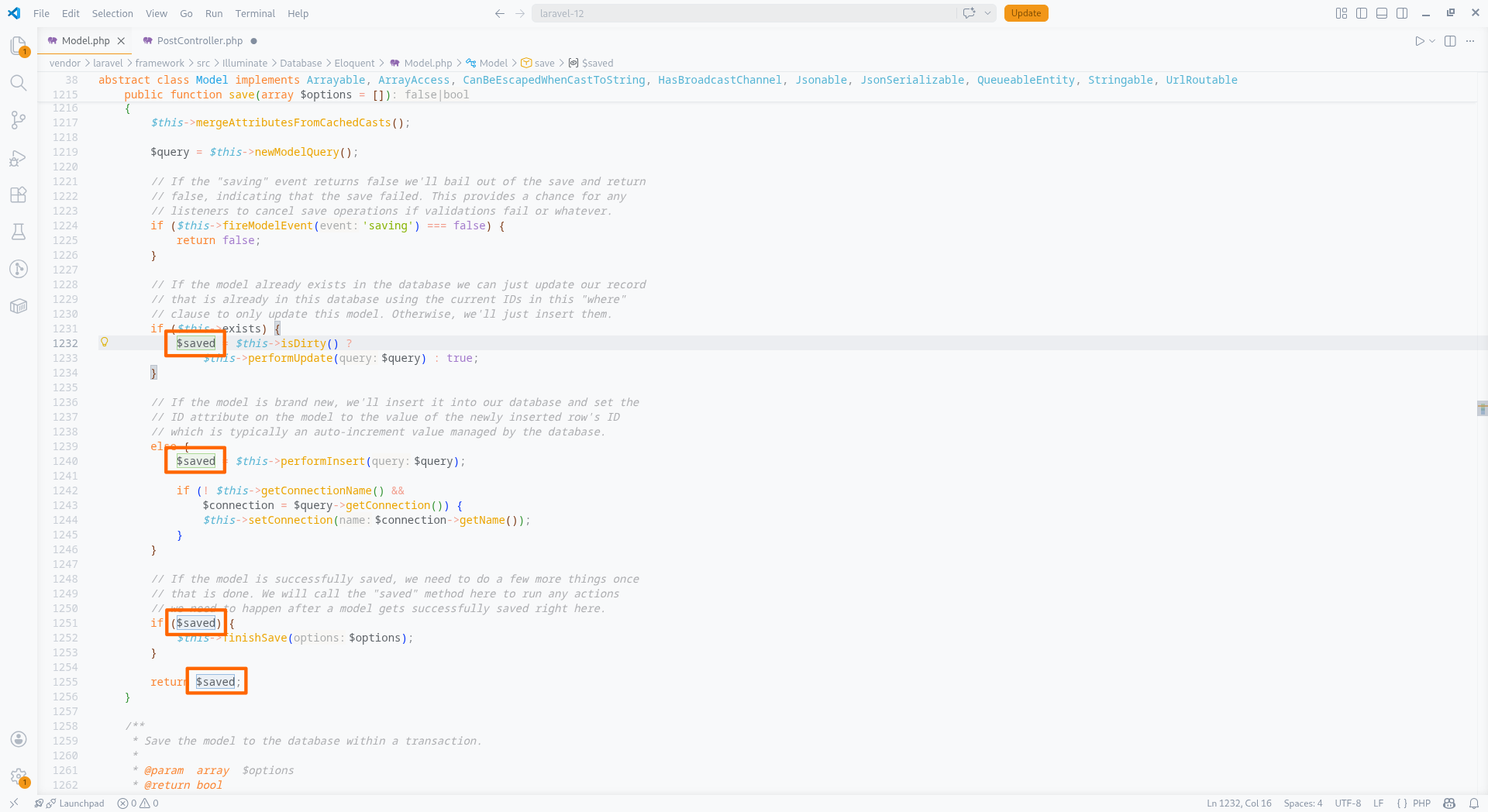Image resolution: width=1488 pixels, height=812 pixels.
Task: Open notifications bell in status bar
Action: click(x=1473, y=803)
